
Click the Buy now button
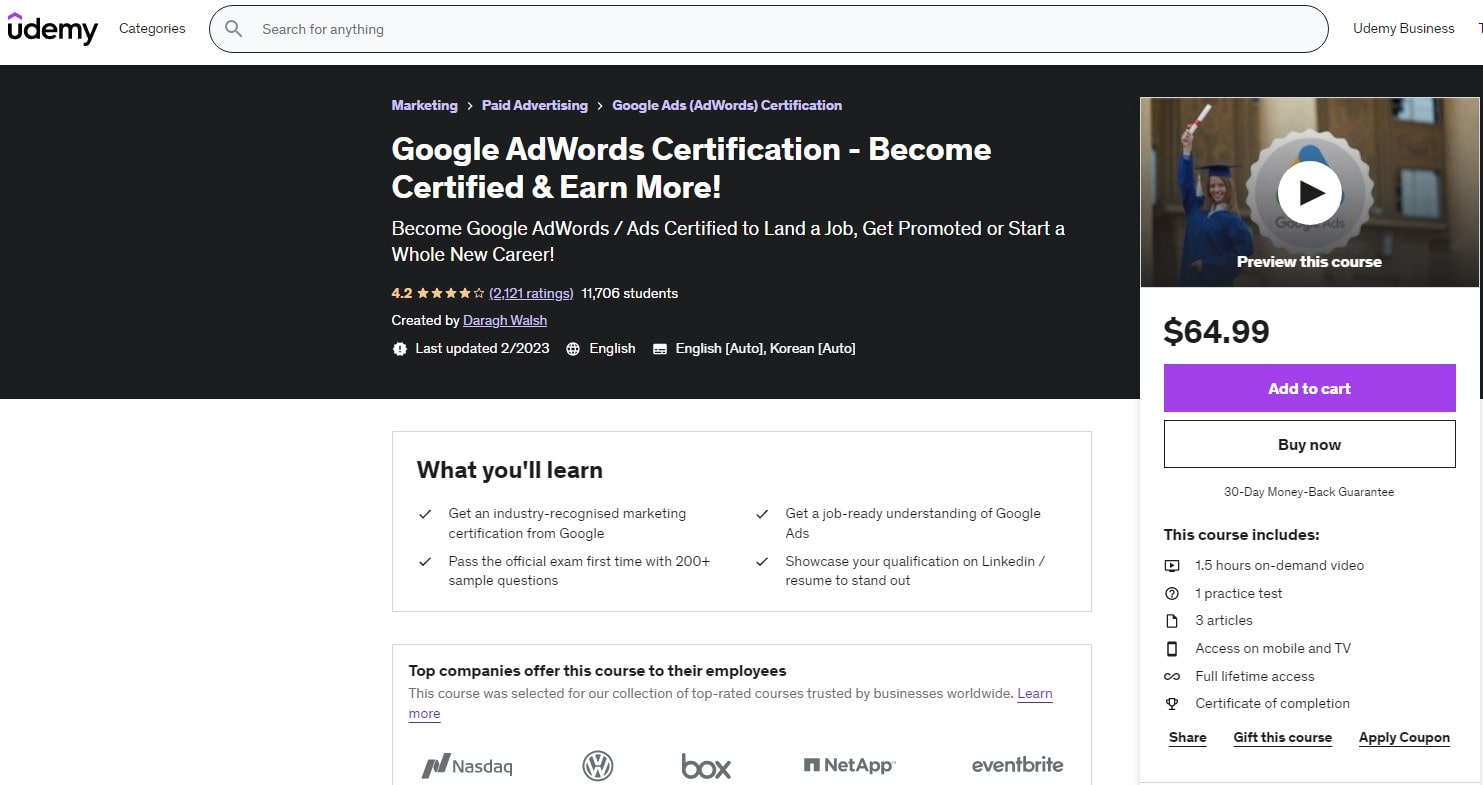(x=1309, y=444)
